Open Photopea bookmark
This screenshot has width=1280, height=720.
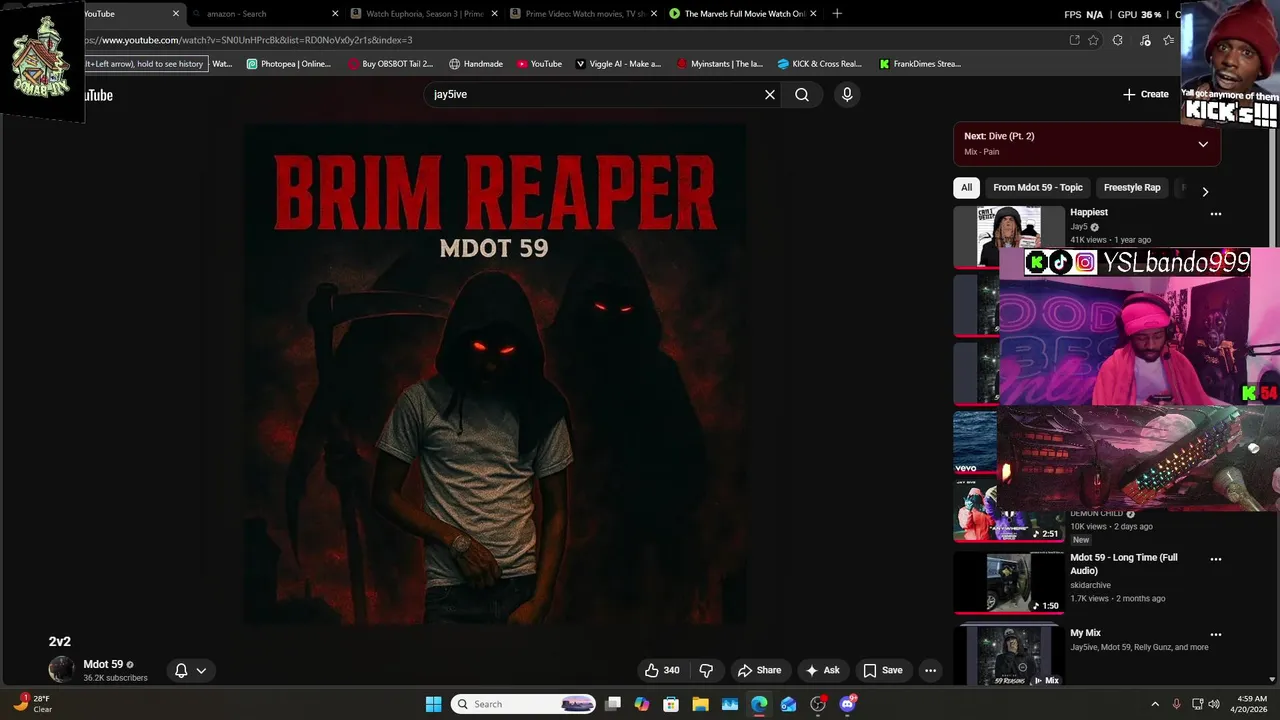(x=288, y=64)
